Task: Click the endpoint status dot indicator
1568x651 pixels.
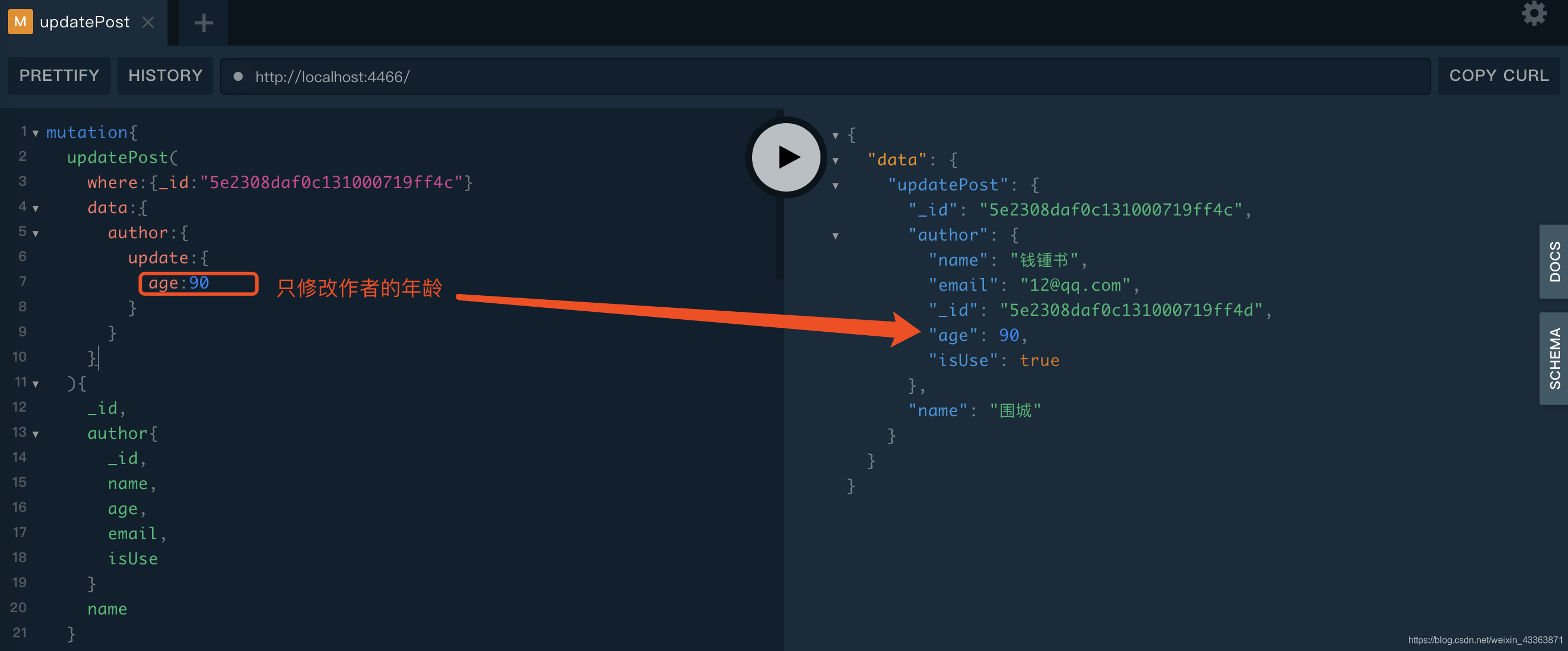Action: click(x=239, y=77)
